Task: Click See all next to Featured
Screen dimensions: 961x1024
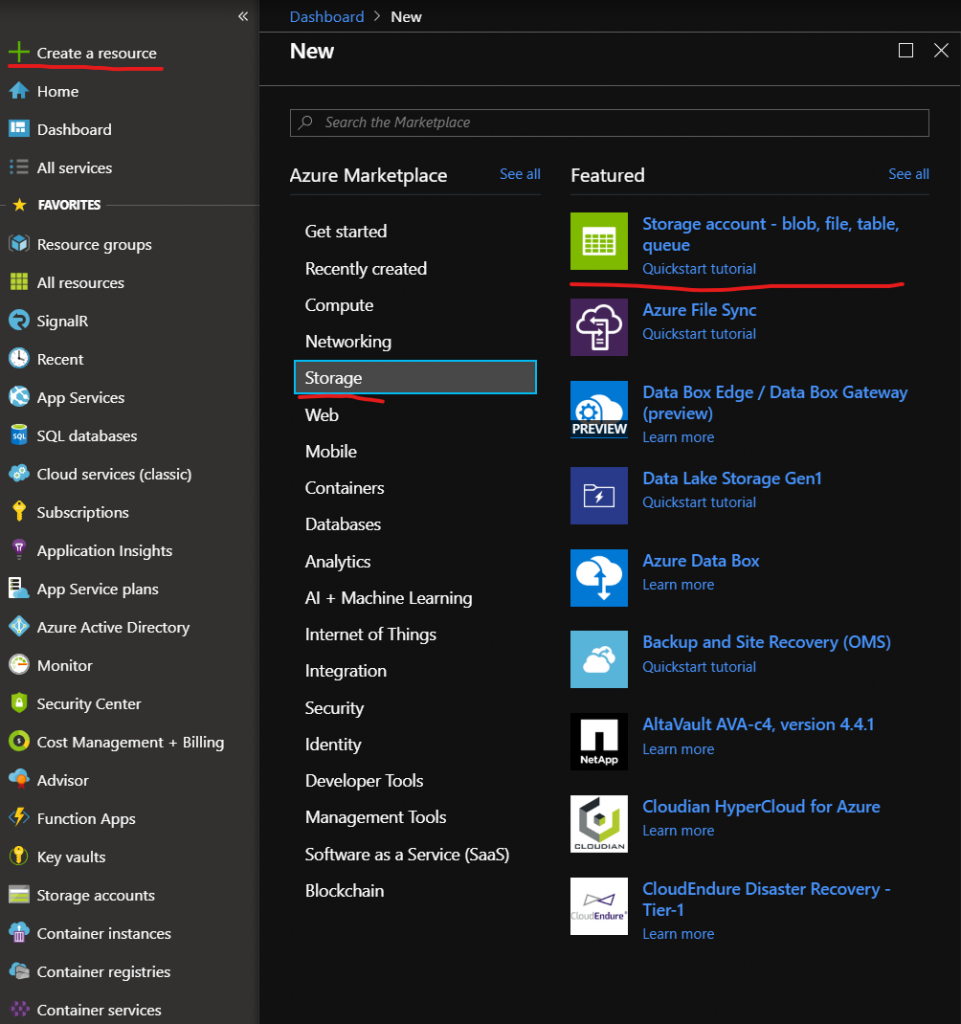Action: click(908, 174)
